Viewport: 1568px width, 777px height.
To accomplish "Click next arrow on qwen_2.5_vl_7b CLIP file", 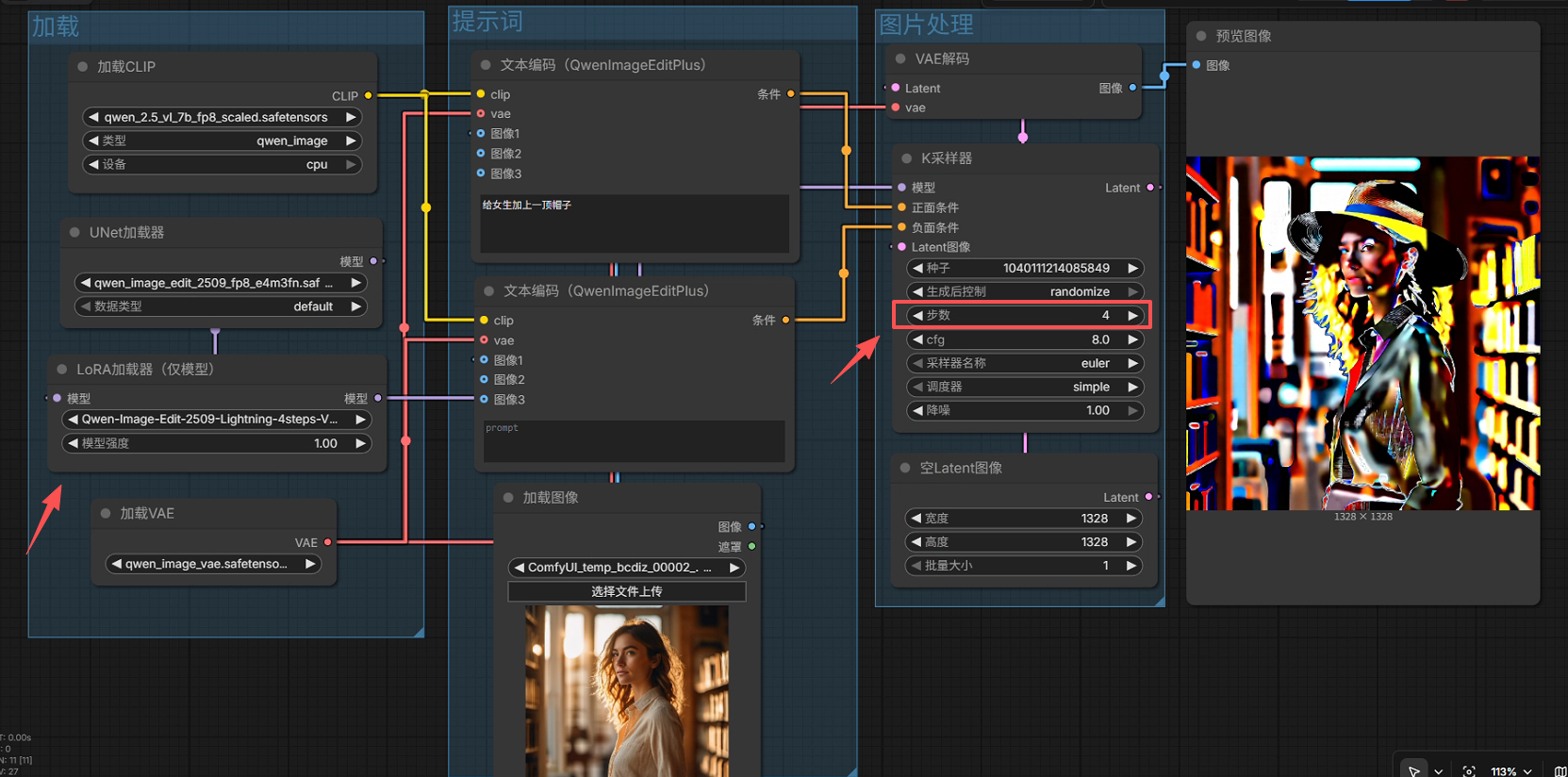I will coord(351,117).
